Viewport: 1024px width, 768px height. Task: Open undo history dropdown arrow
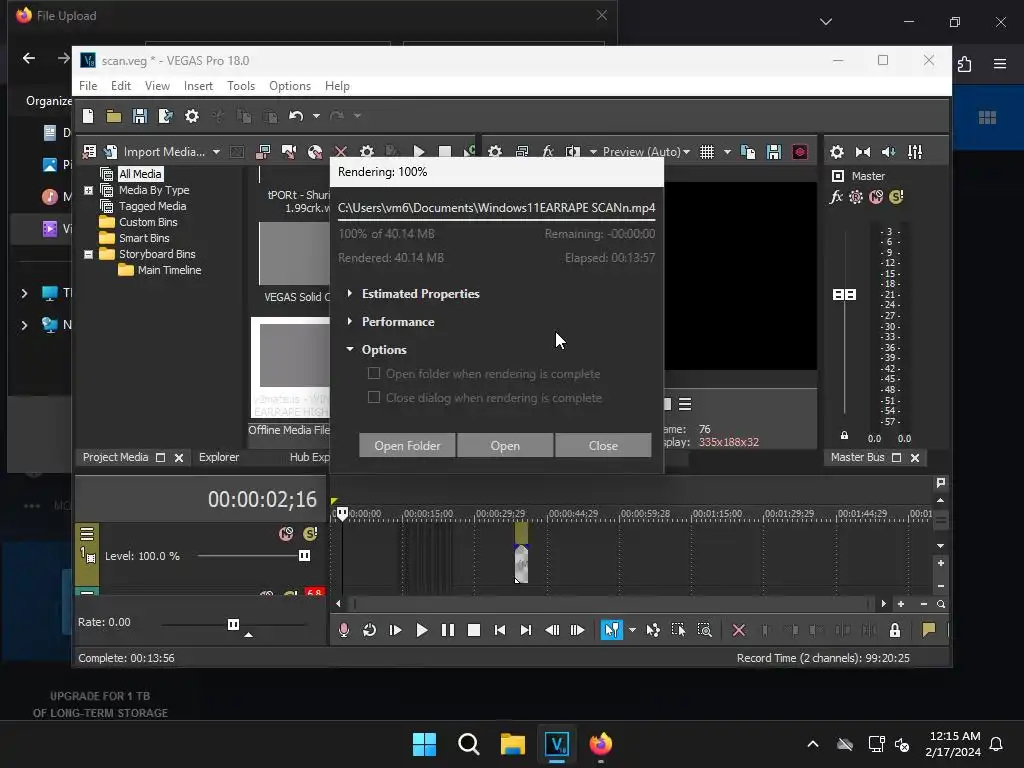pyautogui.click(x=316, y=116)
